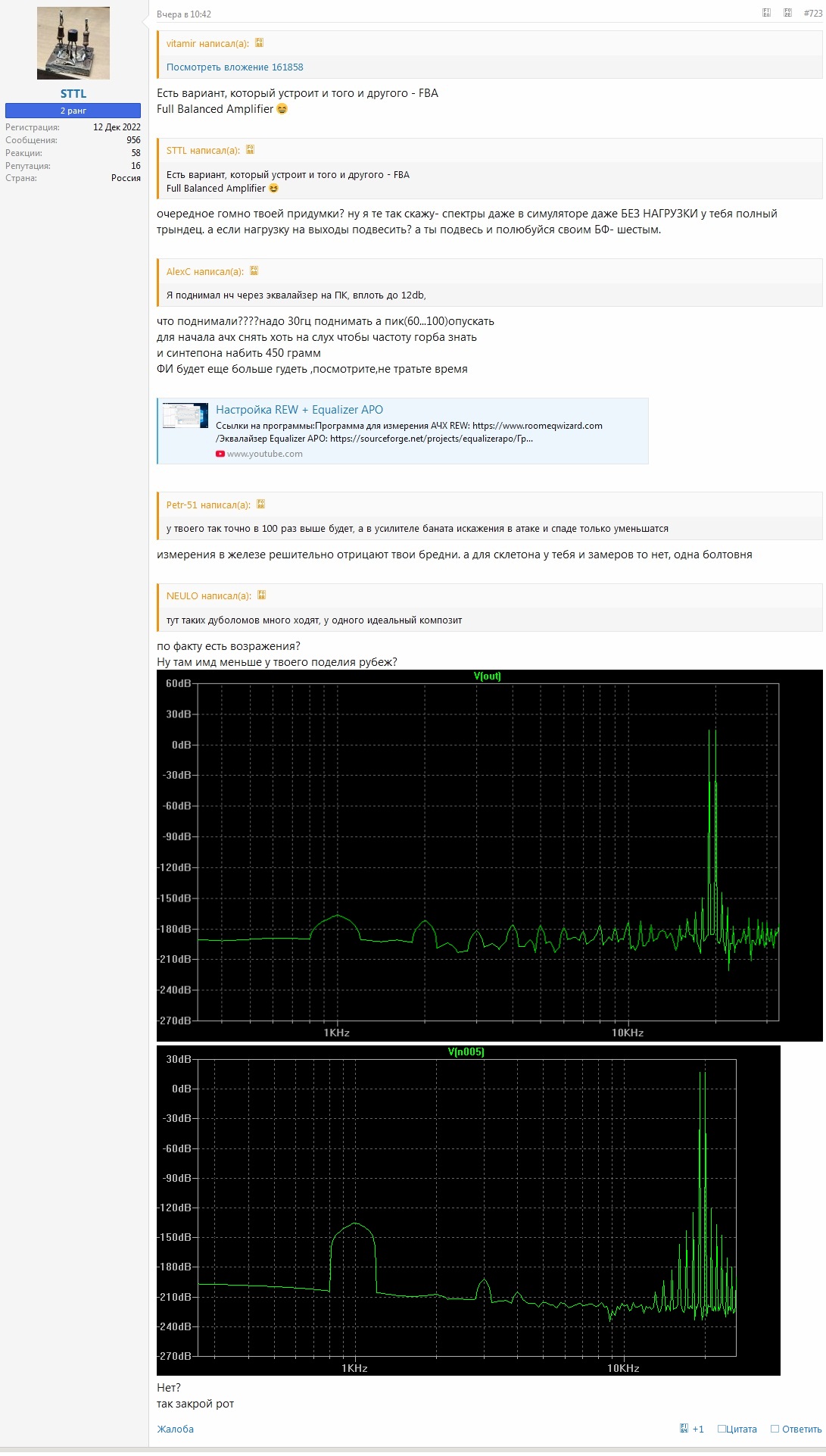This screenshot has height=1456, width=826.
Task: Click the YouTube icon in link preview
Action: point(220,454)
